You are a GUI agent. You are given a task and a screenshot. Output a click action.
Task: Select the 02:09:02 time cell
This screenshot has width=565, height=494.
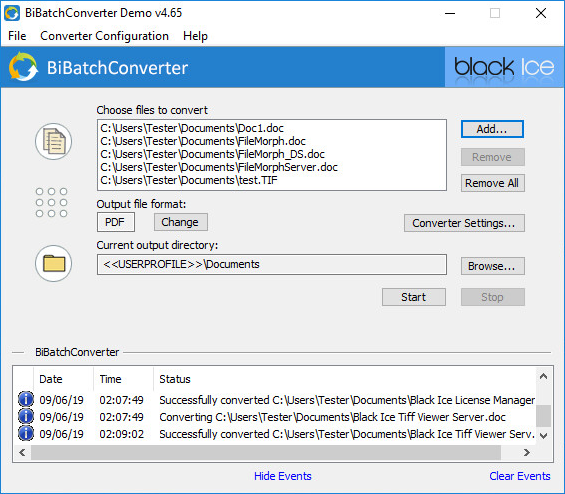pyautogui.click(x=121, y=434)
